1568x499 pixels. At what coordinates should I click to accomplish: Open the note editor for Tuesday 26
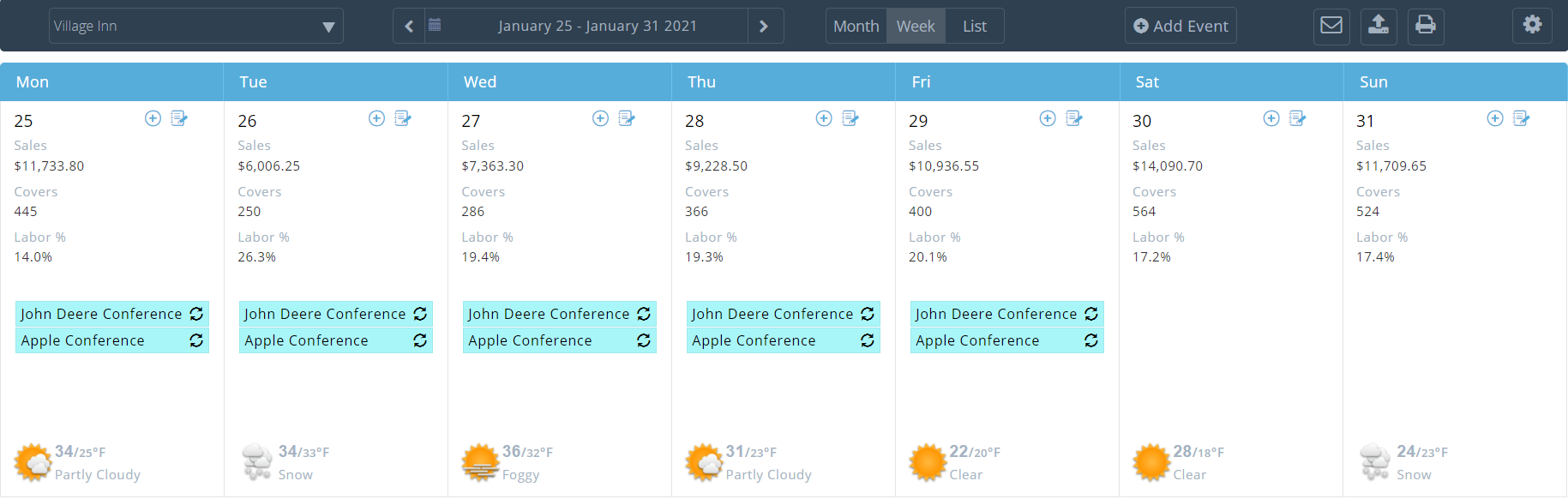[x=403, y=118]
